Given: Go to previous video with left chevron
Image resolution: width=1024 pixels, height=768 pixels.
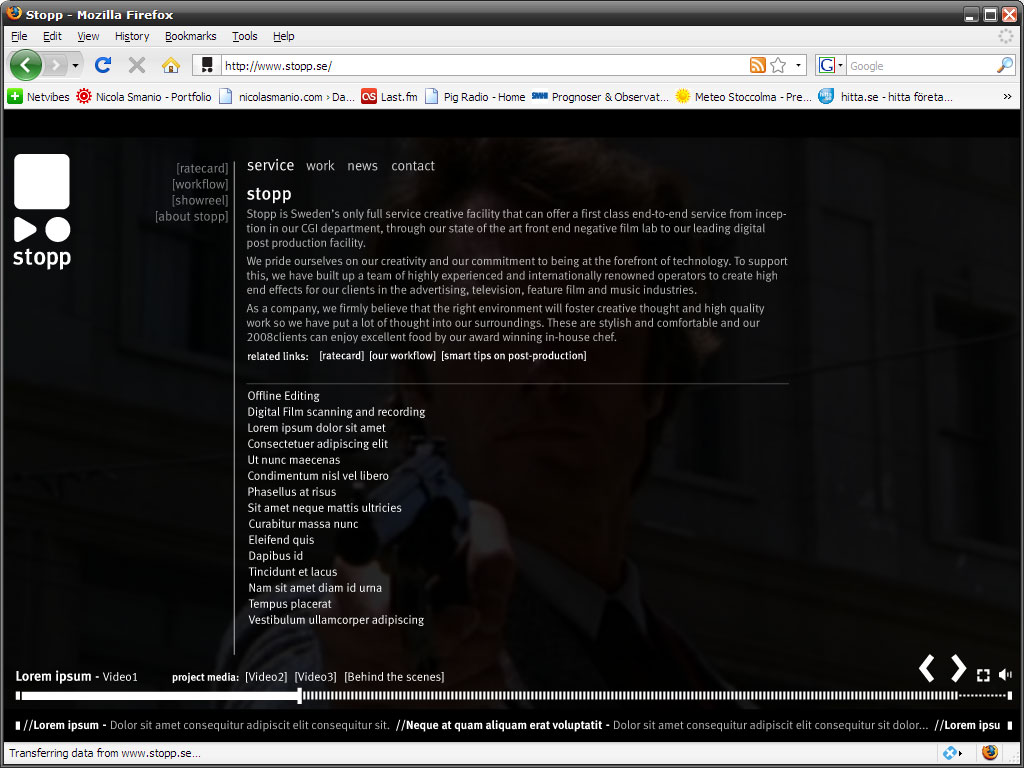Looking at the screenshot, I should point(927,669).
